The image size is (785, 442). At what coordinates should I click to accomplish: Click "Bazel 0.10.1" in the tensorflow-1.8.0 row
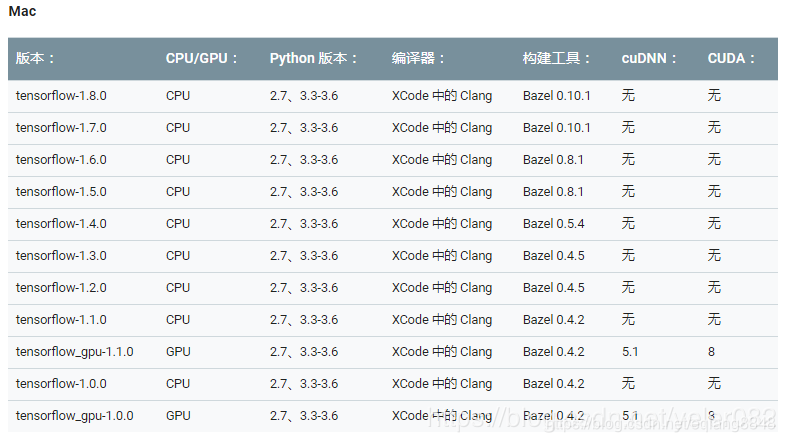(557, 96)
